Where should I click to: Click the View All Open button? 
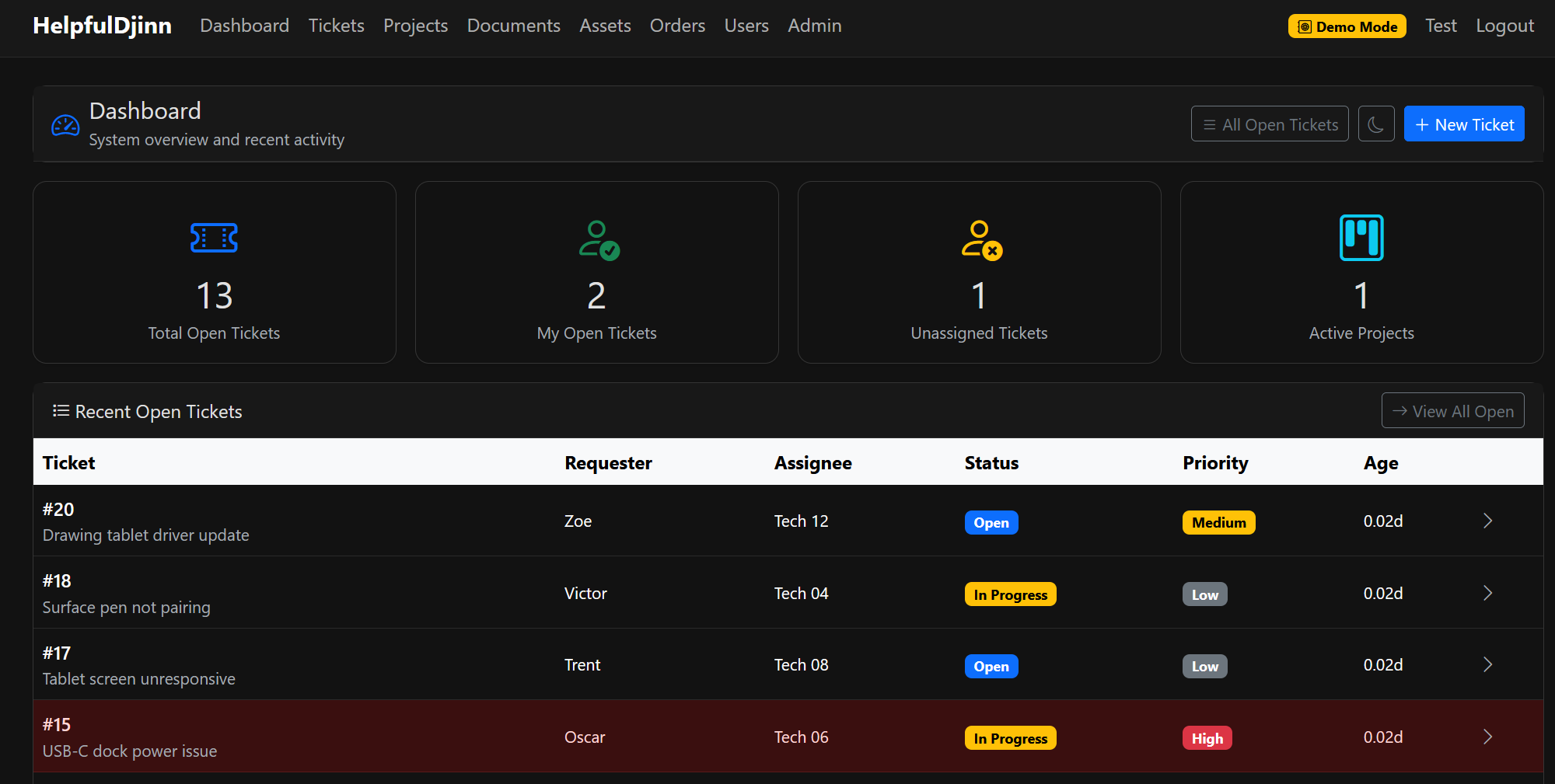pos(1452,411)
